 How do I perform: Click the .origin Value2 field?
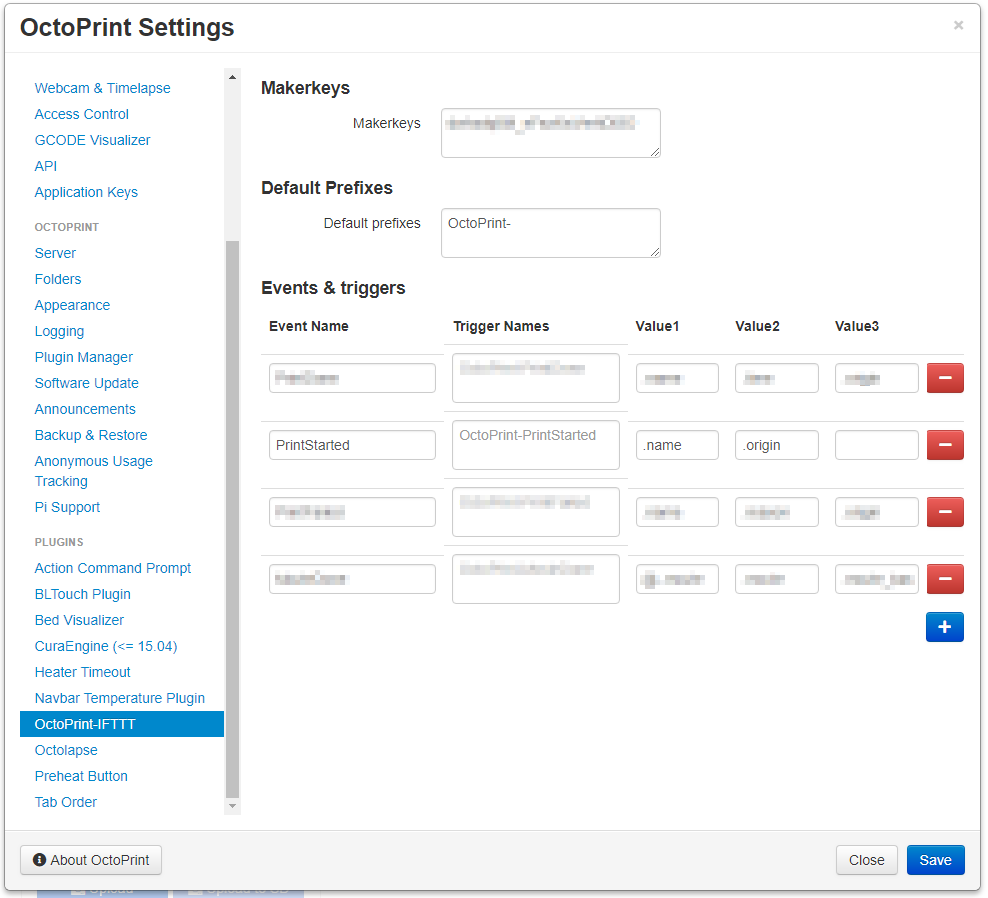pos(776,445)
